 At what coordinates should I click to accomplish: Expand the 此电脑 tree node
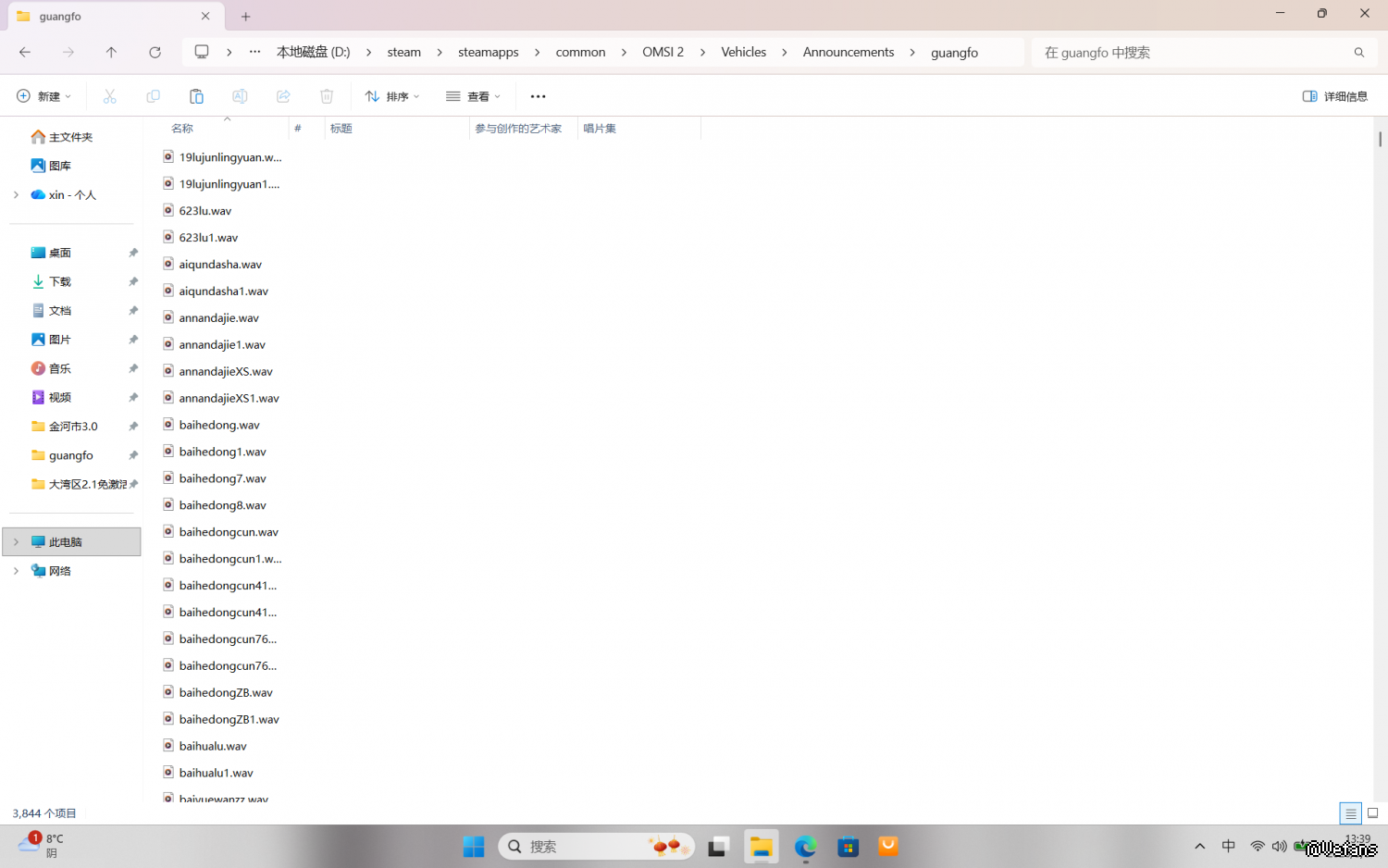(x=16, y=541)
